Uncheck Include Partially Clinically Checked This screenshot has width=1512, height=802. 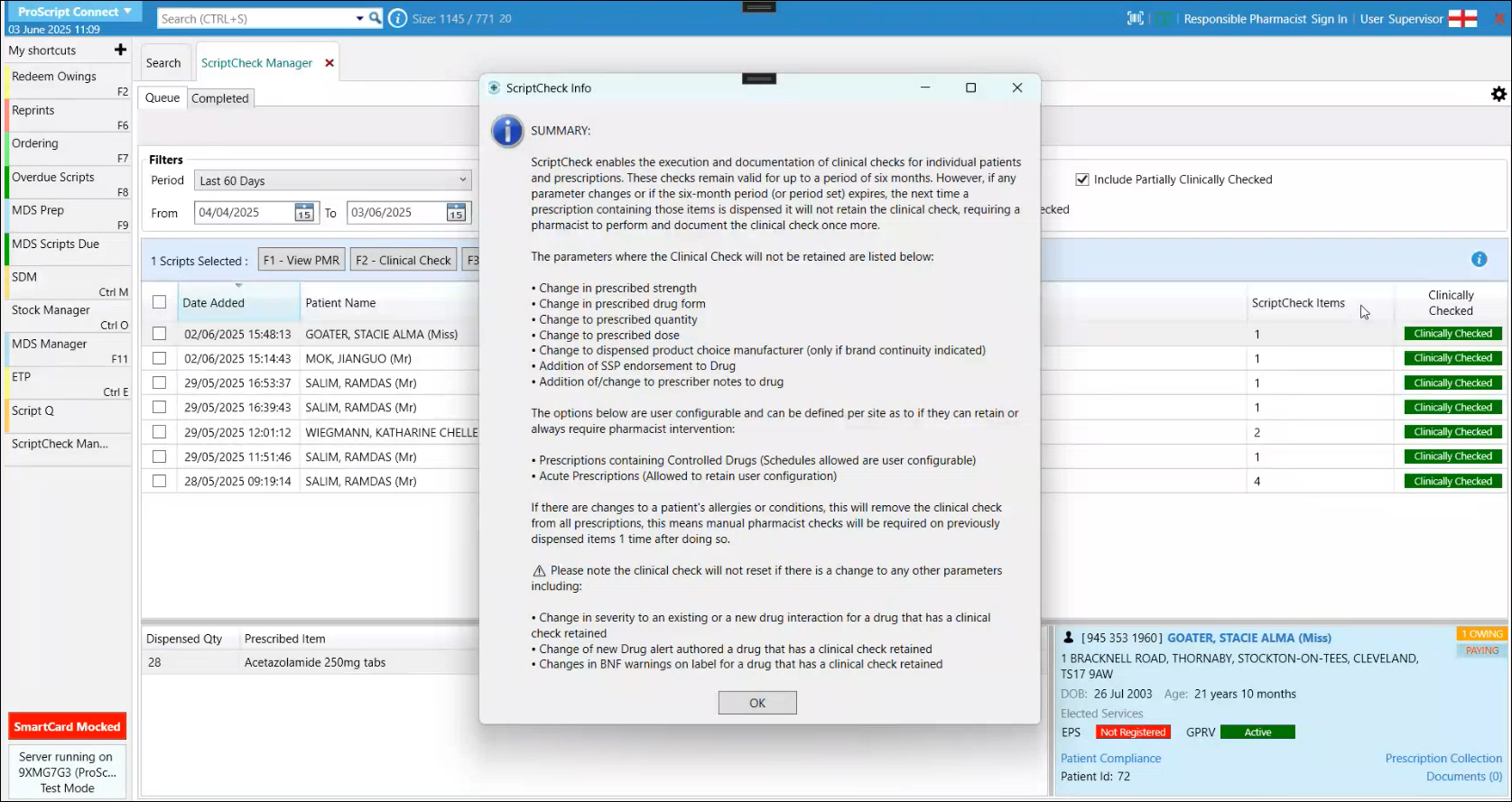[1082, 180]
